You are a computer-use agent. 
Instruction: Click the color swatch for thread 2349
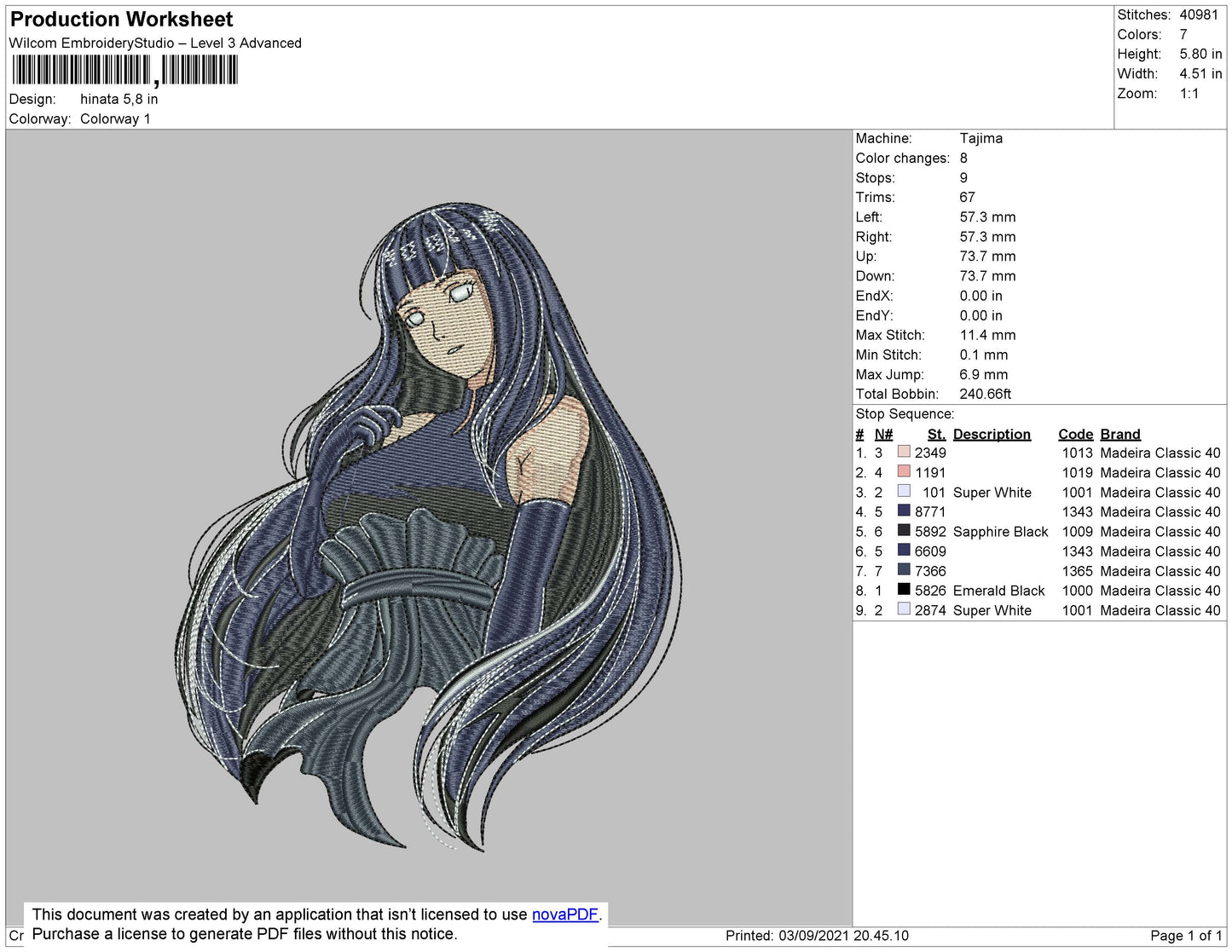(904, 452)
